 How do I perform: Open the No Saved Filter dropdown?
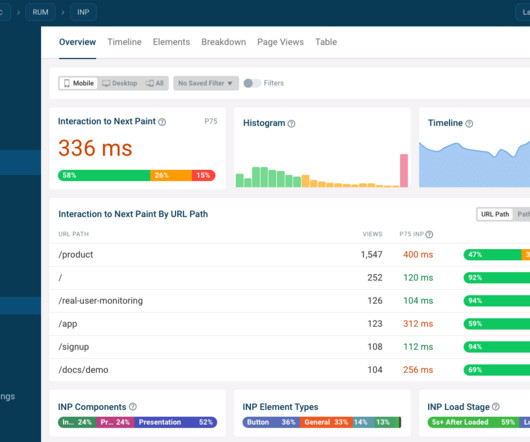pos(206,83)
